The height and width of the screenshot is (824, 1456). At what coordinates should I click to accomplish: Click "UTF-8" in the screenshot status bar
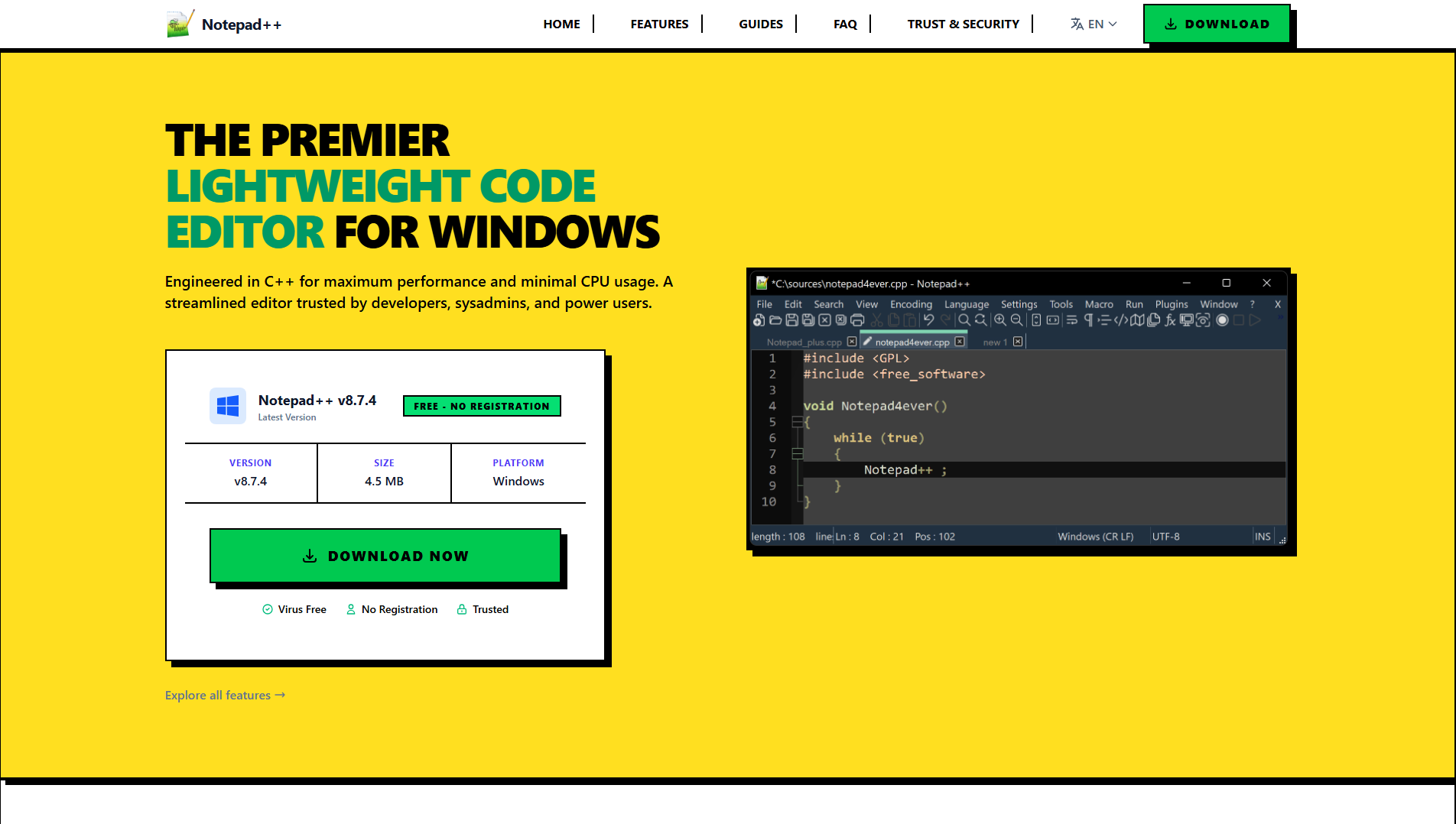coord(1165,537)
